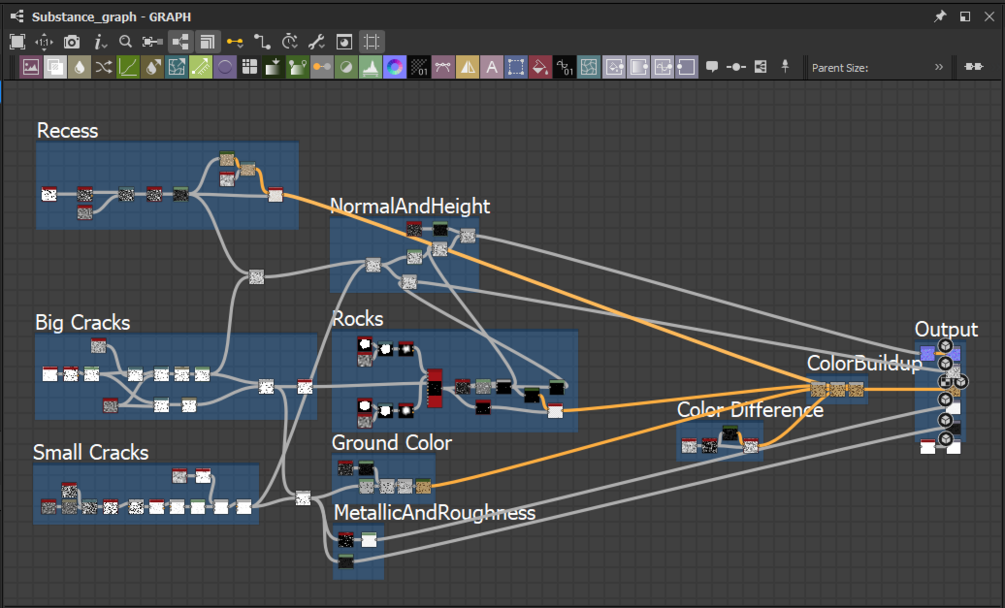The image size is (1005, 608).
Task: Toggle the highlighted node tree display button
Action: coord(181,42)
